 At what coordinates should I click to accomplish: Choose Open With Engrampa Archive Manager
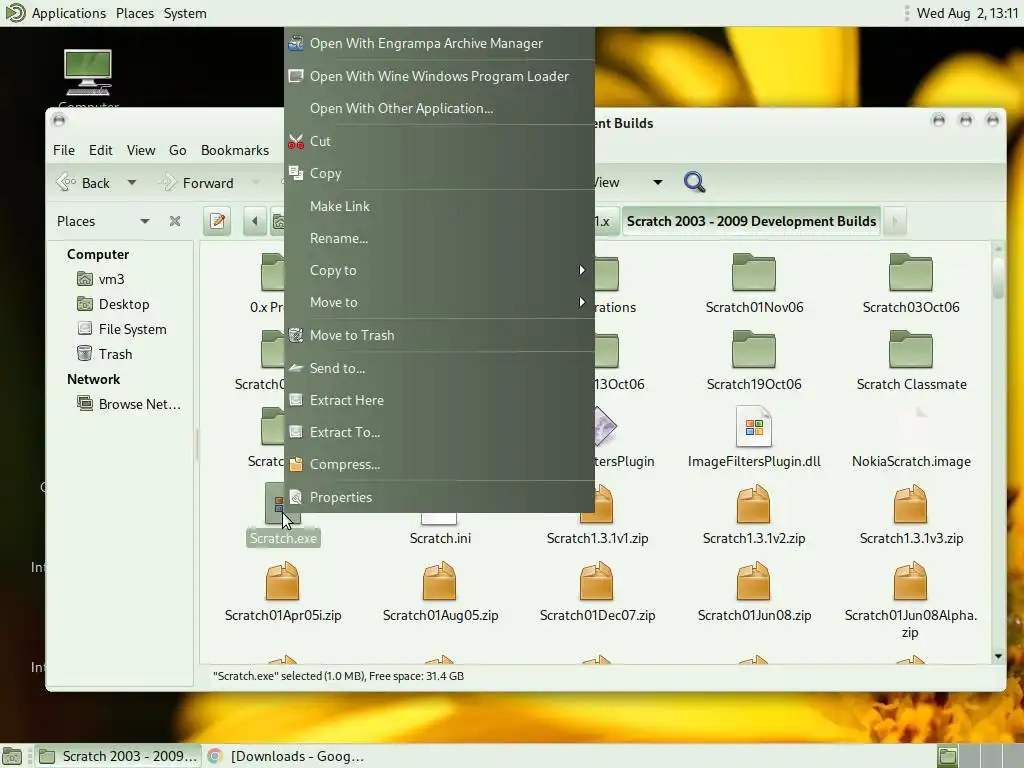click(439, 43)
